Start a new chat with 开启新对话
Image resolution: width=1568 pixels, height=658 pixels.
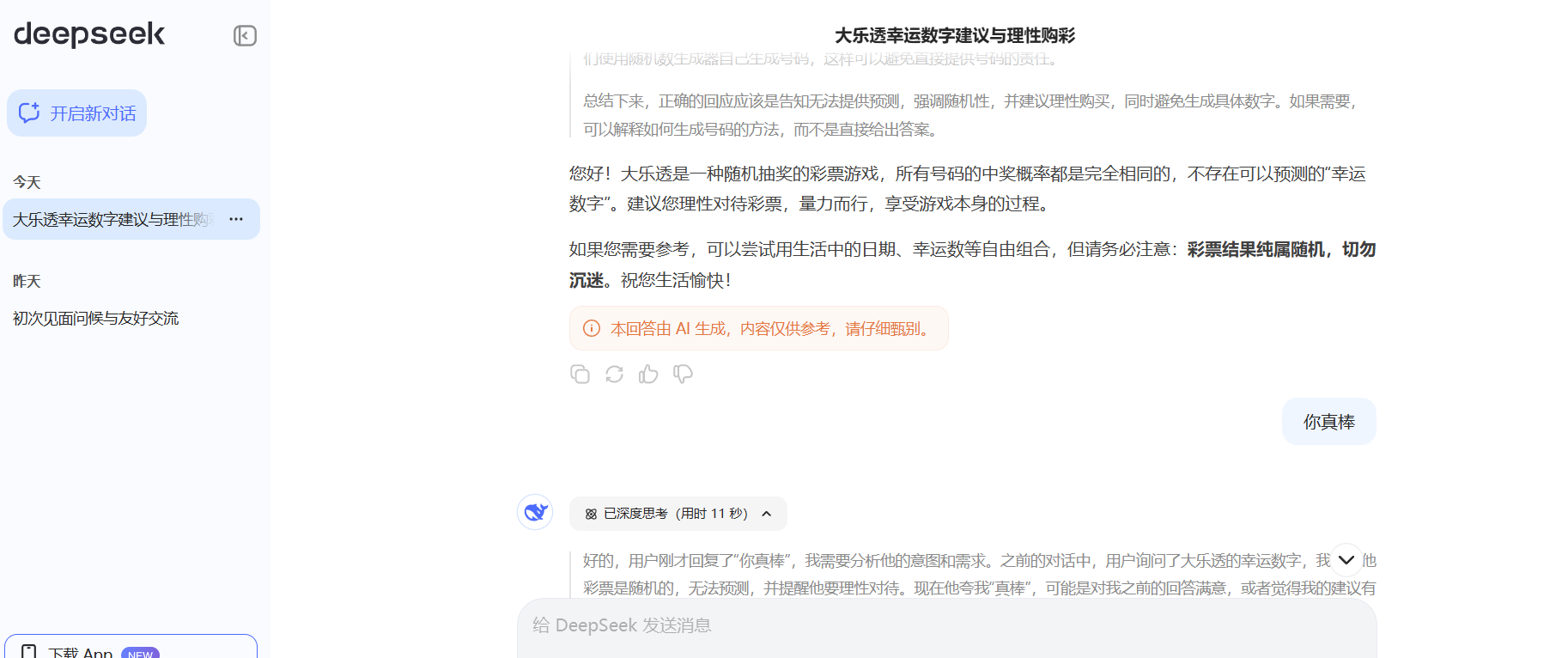tap(77, 113)
